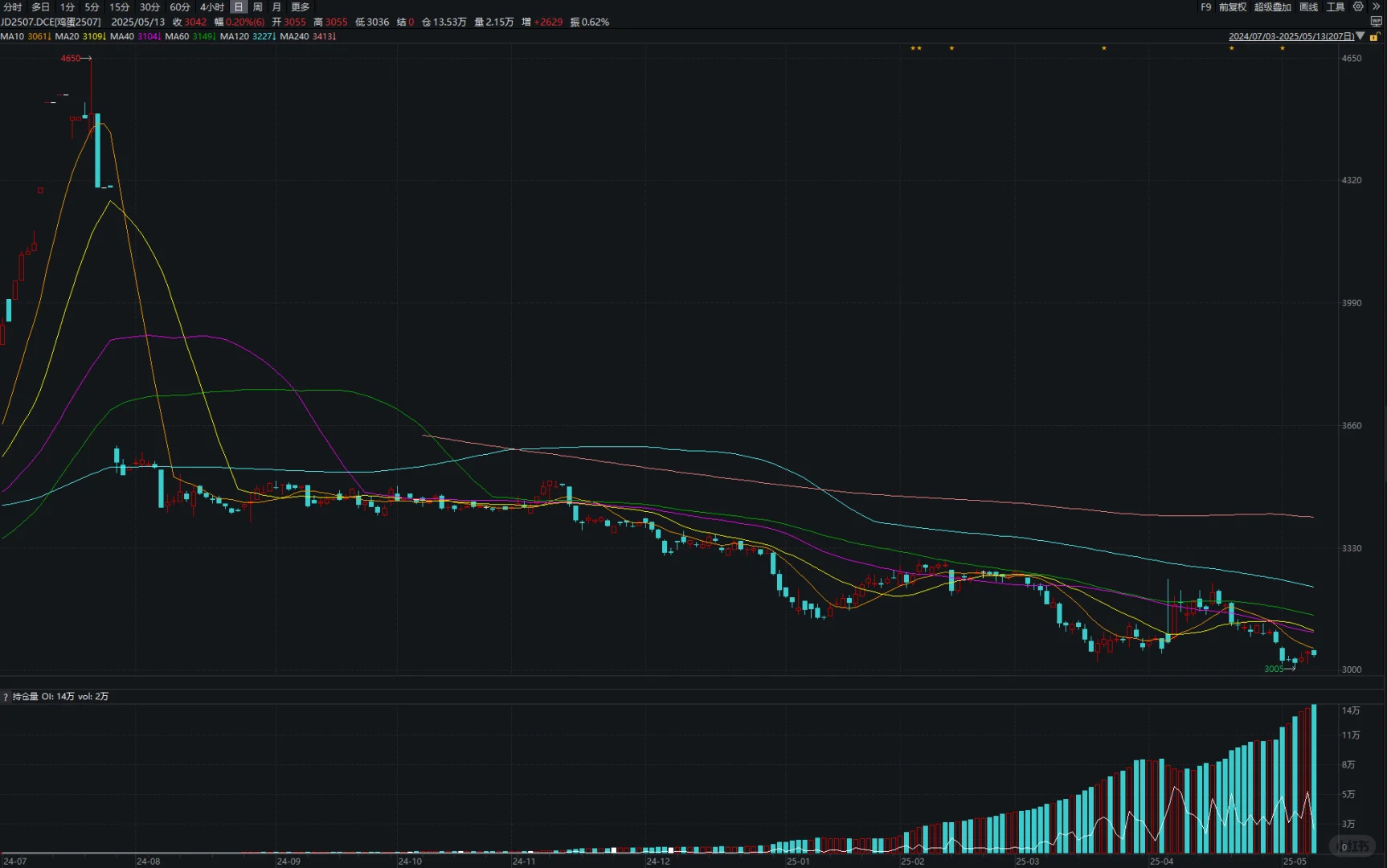Click the question mark help icon beside 持仓量
Image resolution: width=1387 pixels, height=868 pixels.
tap(6, 697)
